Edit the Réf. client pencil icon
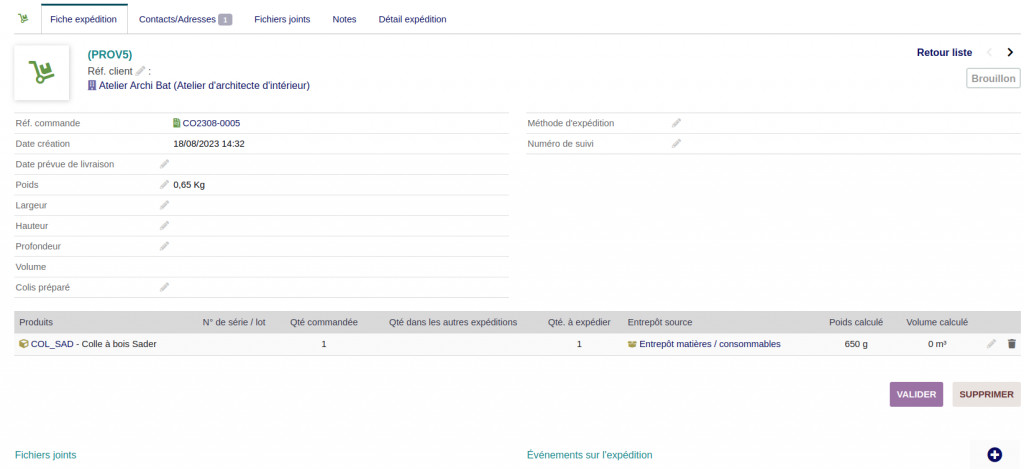Screen dimensions: 1024x469 point(141,71)
